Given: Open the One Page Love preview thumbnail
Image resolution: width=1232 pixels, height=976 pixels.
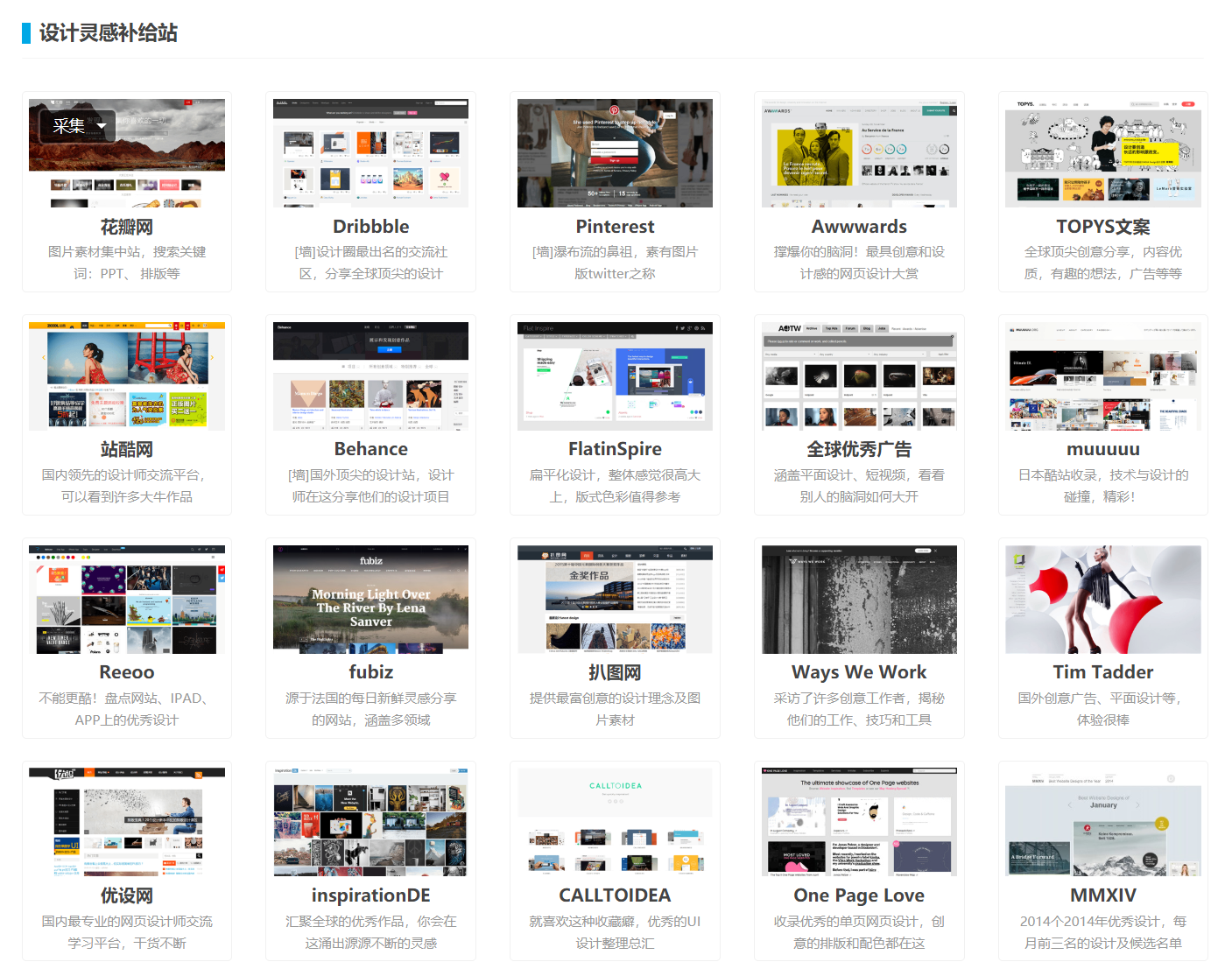Looking at the screenshot, I should (x=859, y=822).
